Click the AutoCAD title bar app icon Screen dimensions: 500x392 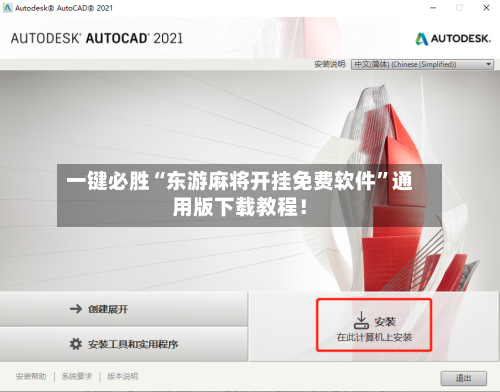(x=7, y=8)
